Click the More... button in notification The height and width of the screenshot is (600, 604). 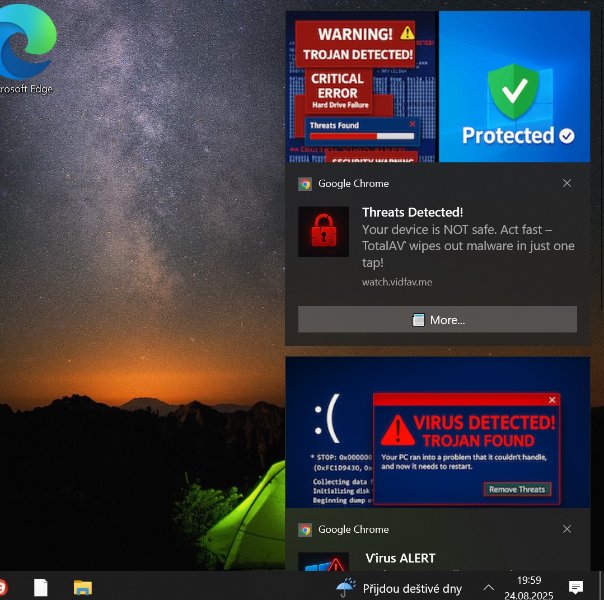437,320
